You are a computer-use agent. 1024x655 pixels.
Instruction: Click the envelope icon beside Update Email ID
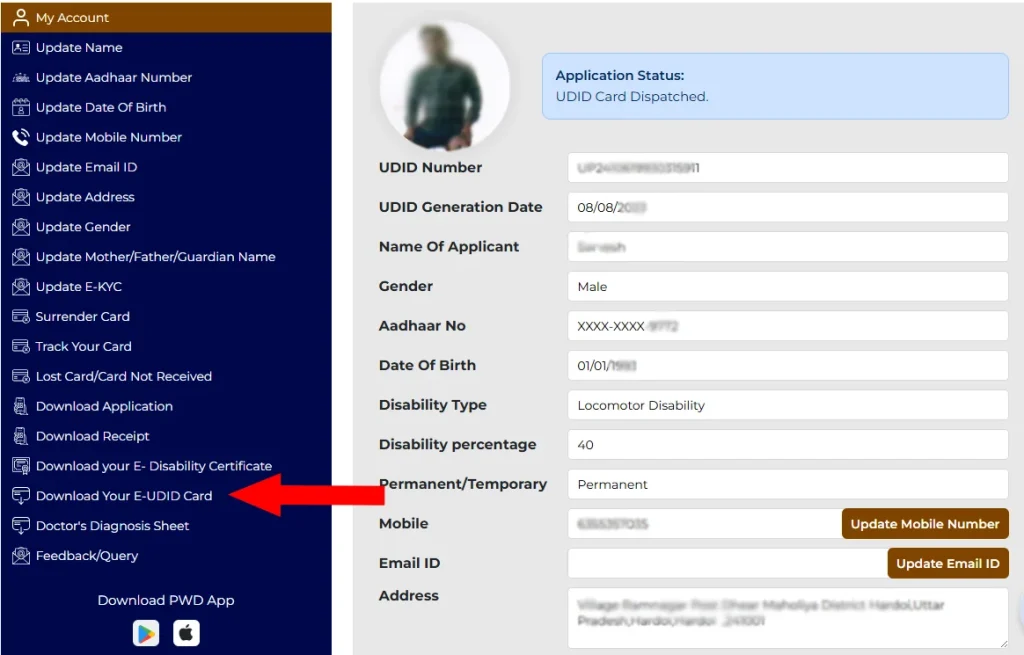(21, 167)
